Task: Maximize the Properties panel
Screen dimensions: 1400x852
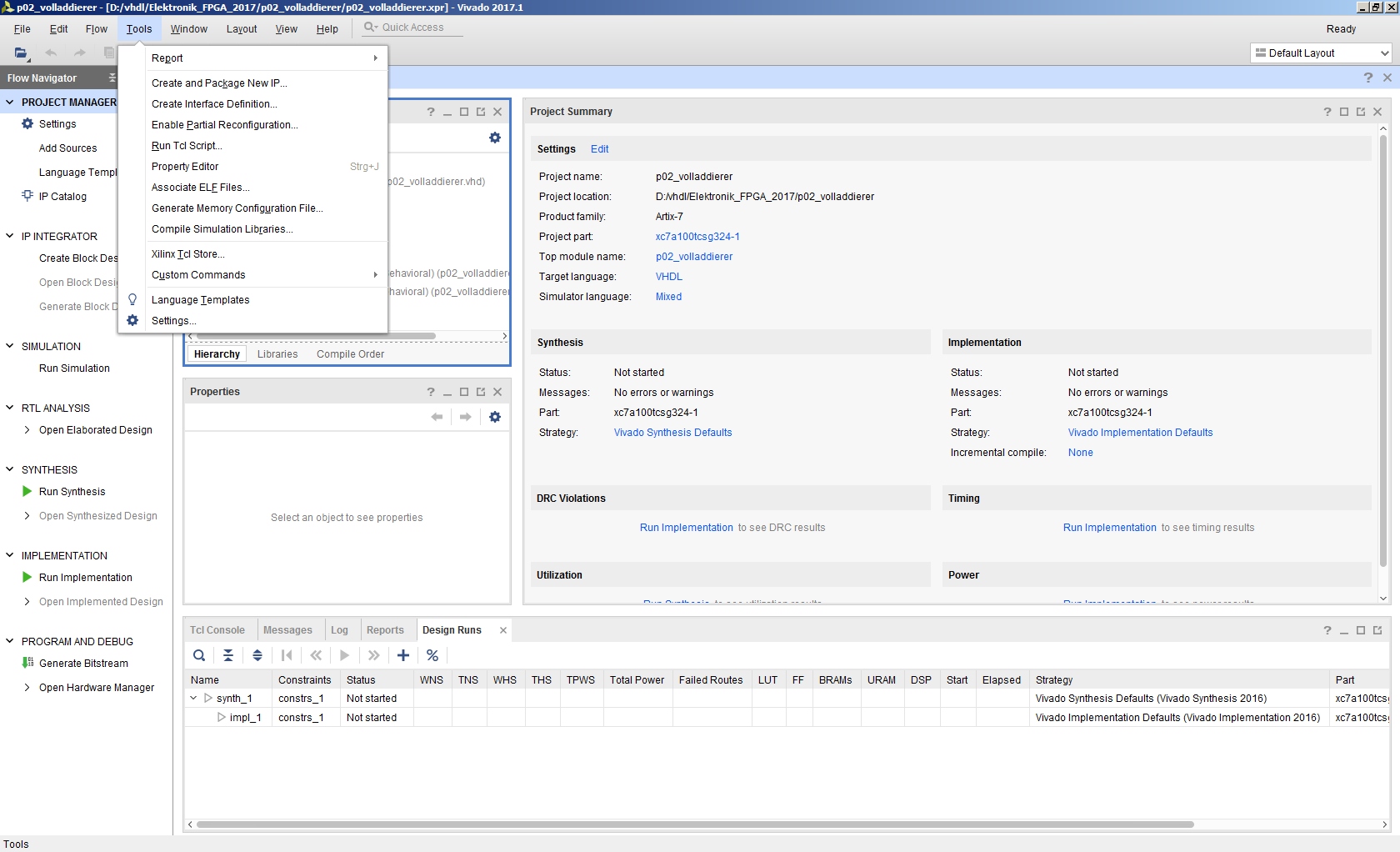Action: (464, 392)
